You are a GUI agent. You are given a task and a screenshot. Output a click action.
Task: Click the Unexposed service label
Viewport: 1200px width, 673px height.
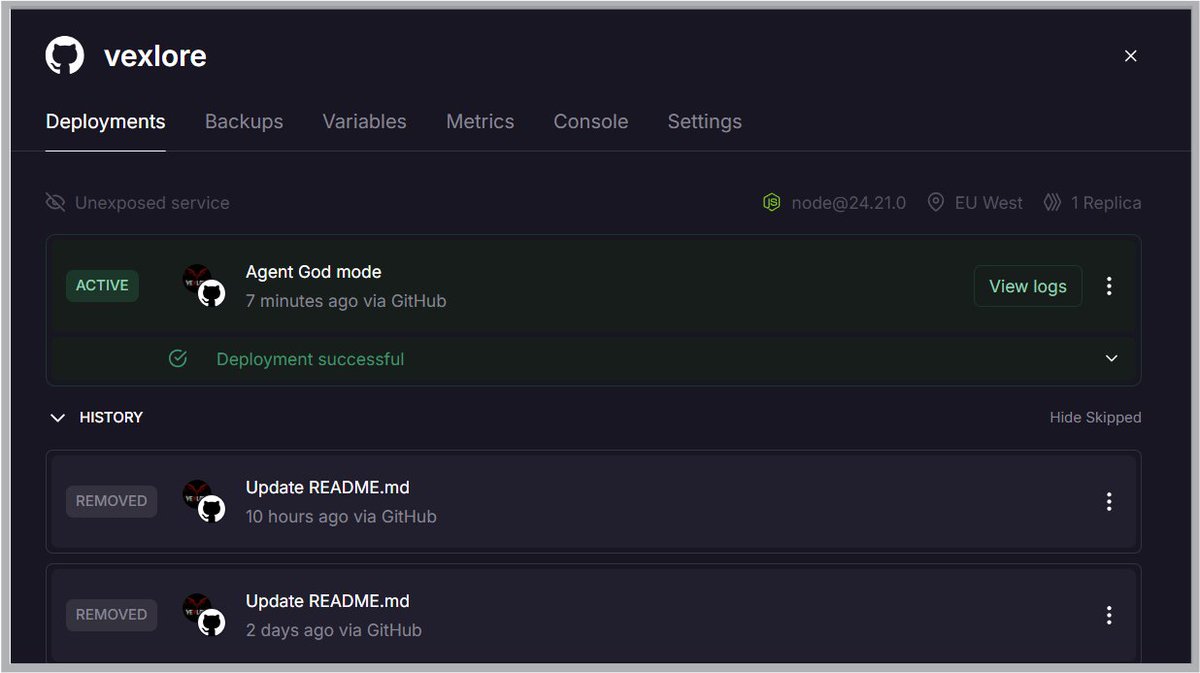coord(152,203)
